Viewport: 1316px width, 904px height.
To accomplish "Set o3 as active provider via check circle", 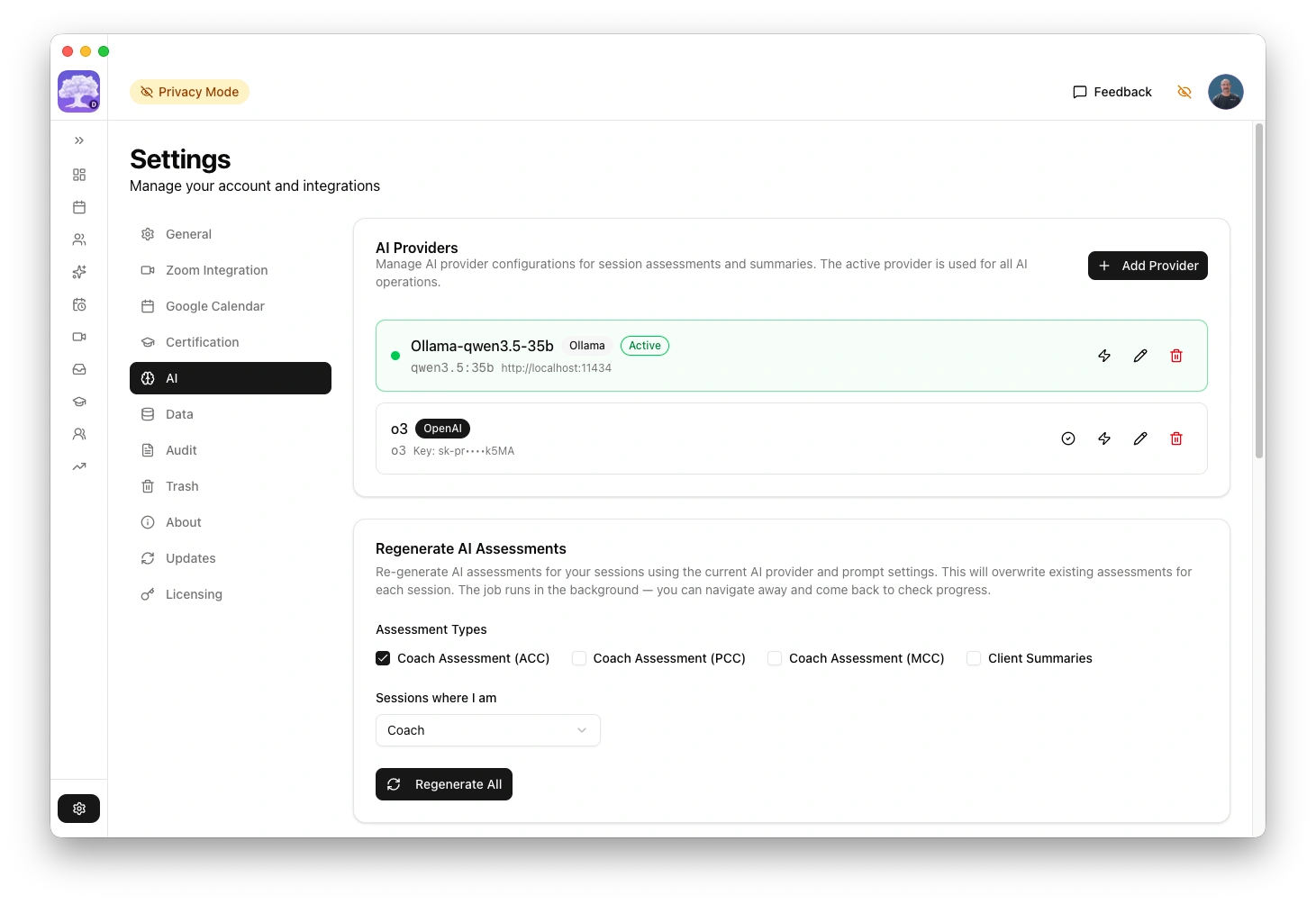I will point(1068,438).
